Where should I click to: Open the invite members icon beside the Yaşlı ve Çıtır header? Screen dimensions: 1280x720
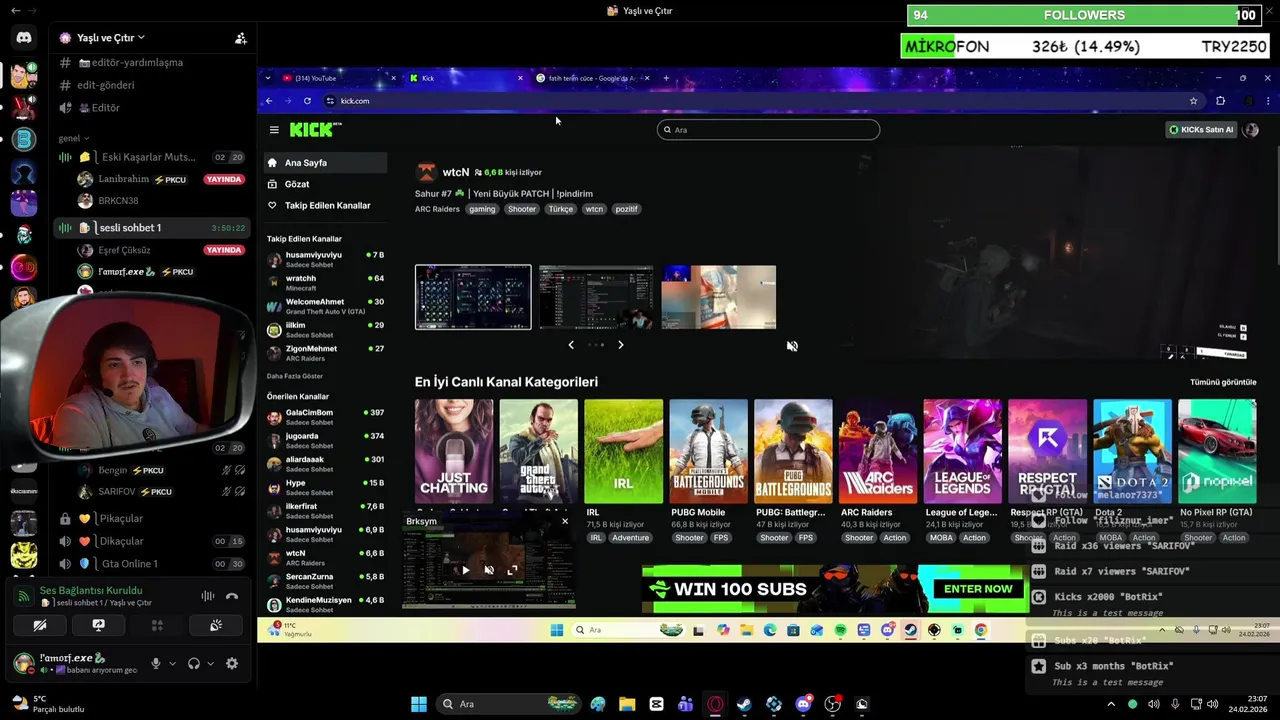click(x=241, y=38)
